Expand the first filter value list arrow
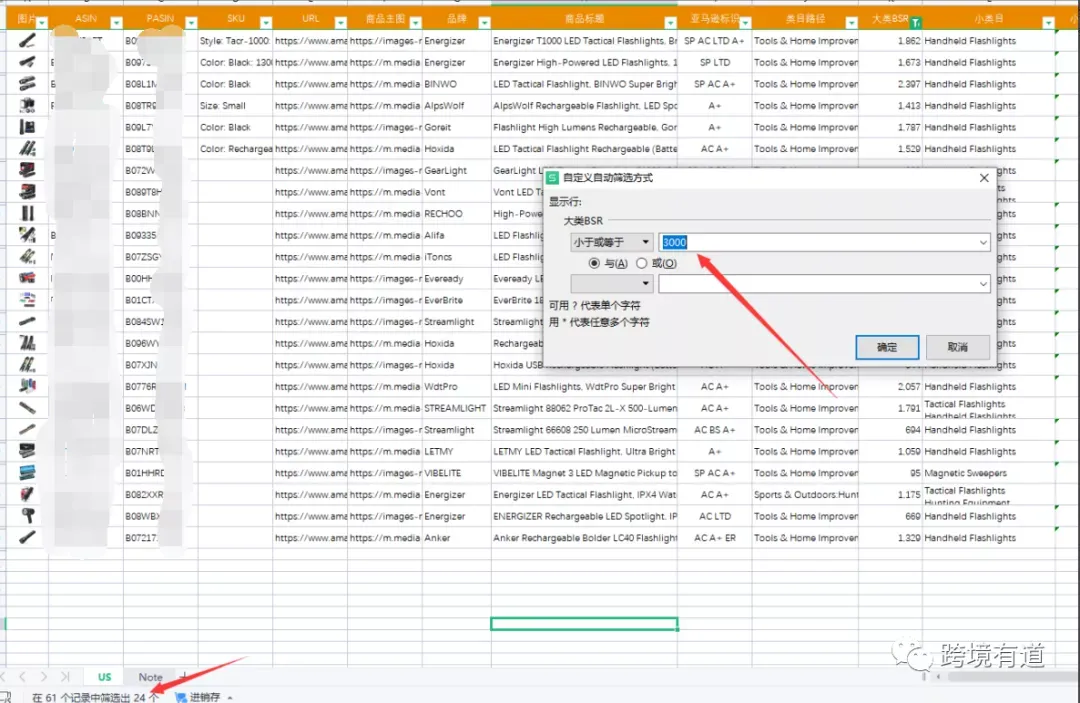The image size is (1080, 703). pos(983,242)
